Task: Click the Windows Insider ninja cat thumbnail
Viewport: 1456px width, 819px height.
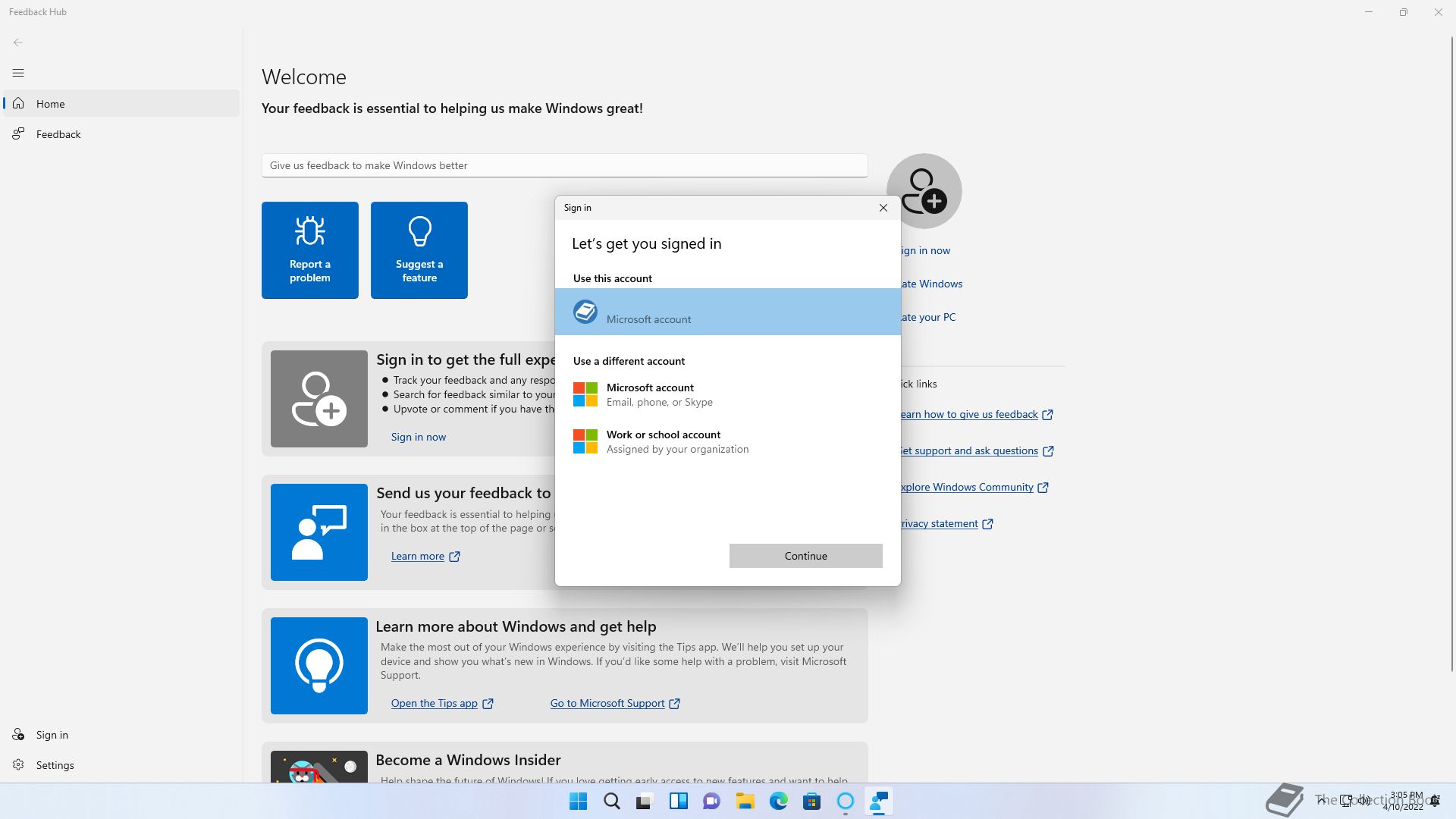Action: [x=319, y=767]
